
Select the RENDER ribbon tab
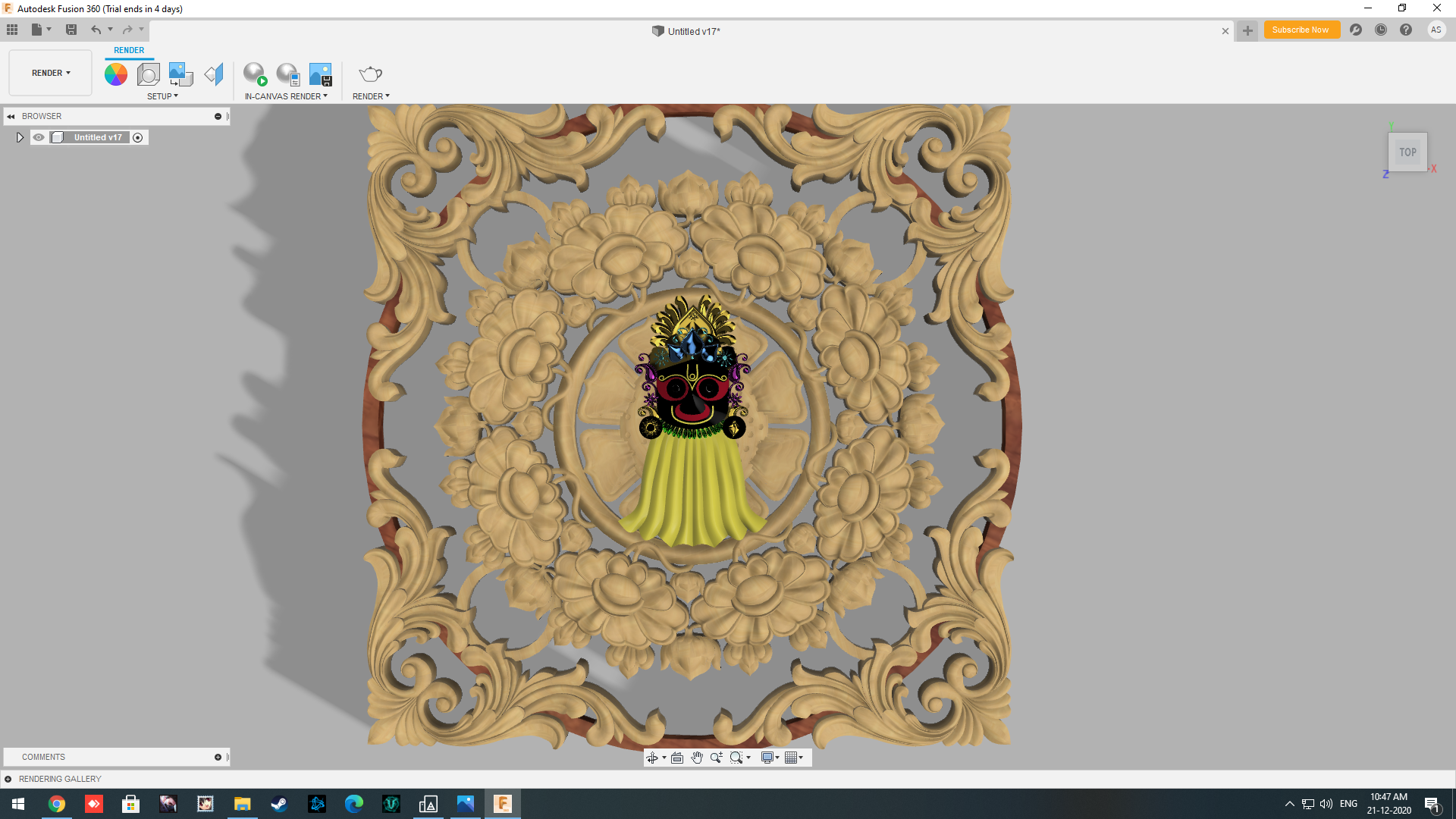pos(129,50)
